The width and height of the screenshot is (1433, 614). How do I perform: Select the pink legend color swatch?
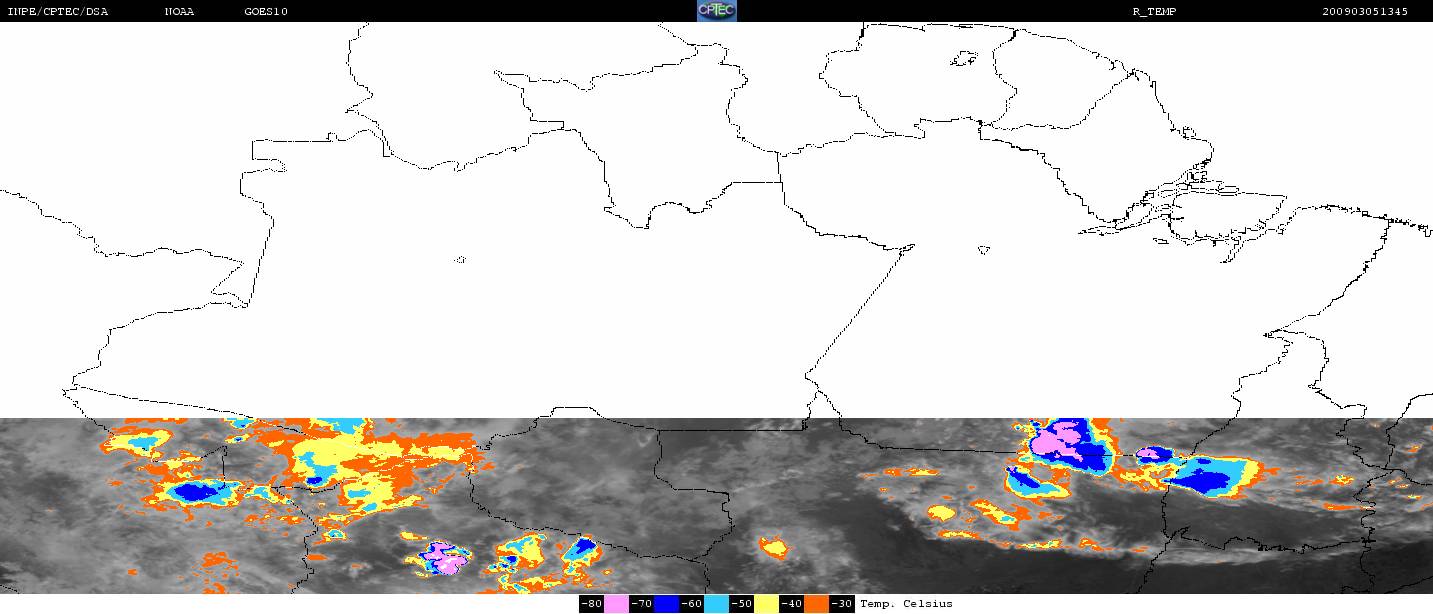point(616,604)
